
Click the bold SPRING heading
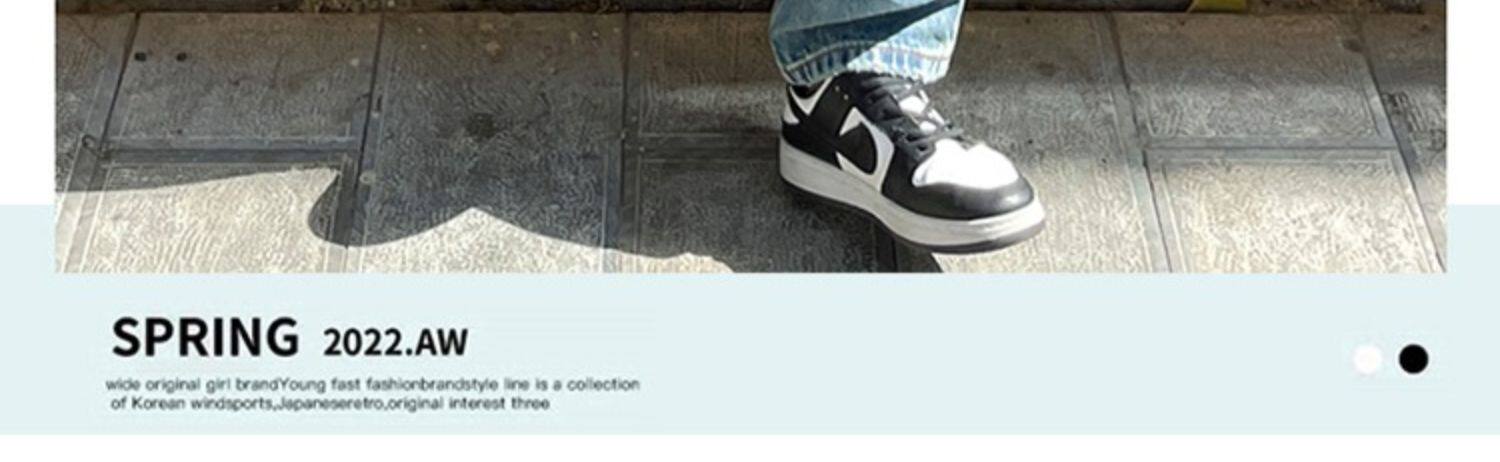click(x=205, y=337)
